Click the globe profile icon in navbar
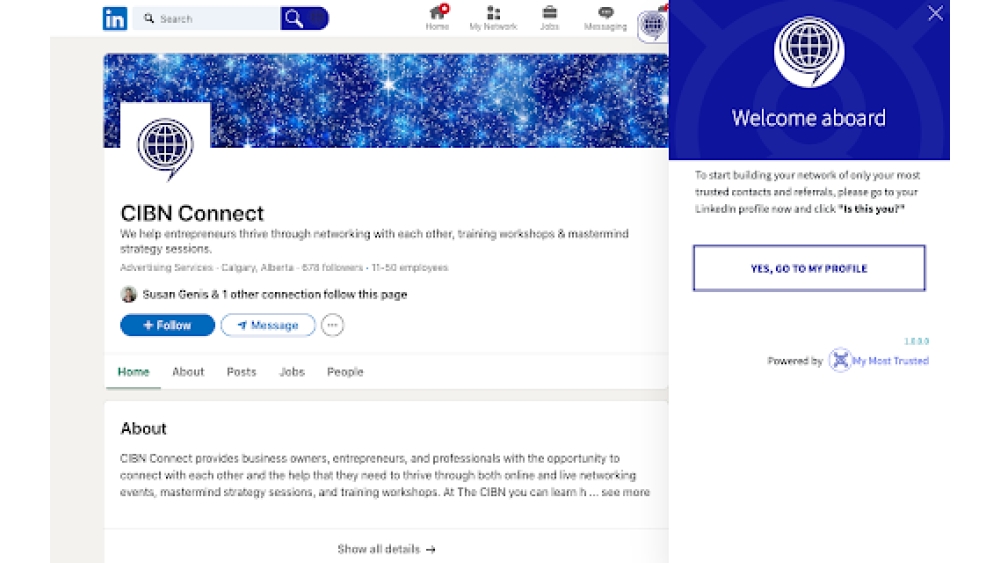This screenshot has height=563, width=1000. (x=652, y=26)
